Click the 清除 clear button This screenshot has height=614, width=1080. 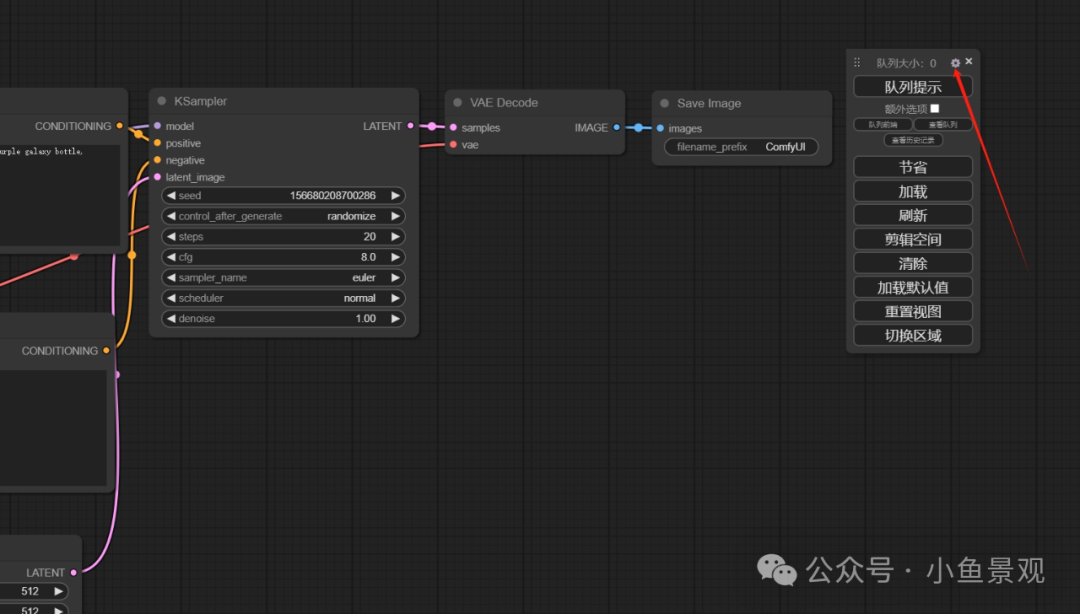point(913,263)
